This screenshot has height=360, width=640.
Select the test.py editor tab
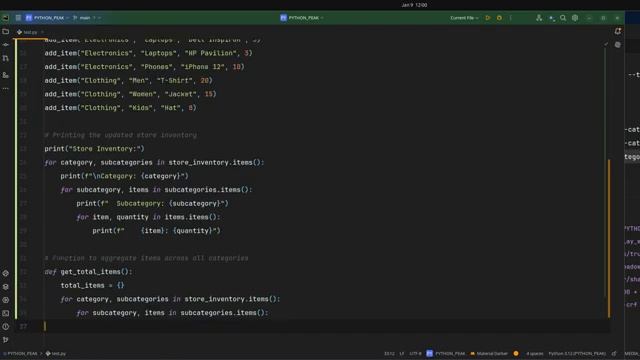(30, 32)
